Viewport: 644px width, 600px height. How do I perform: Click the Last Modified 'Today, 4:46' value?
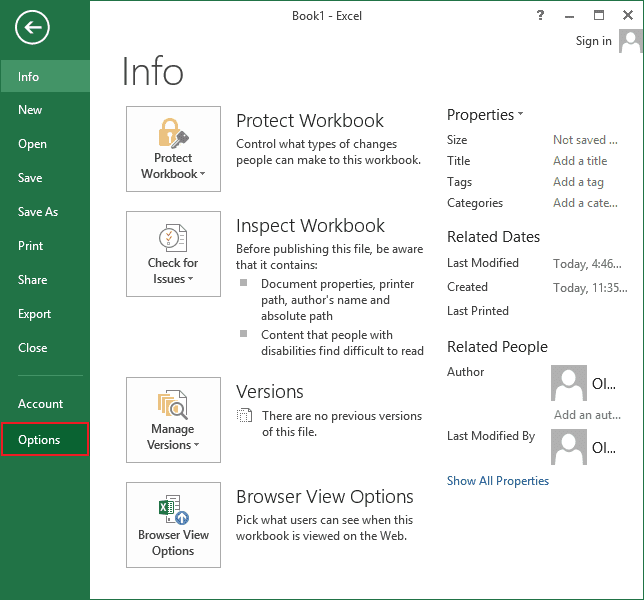pyautogui.click(x=587, y=263)
